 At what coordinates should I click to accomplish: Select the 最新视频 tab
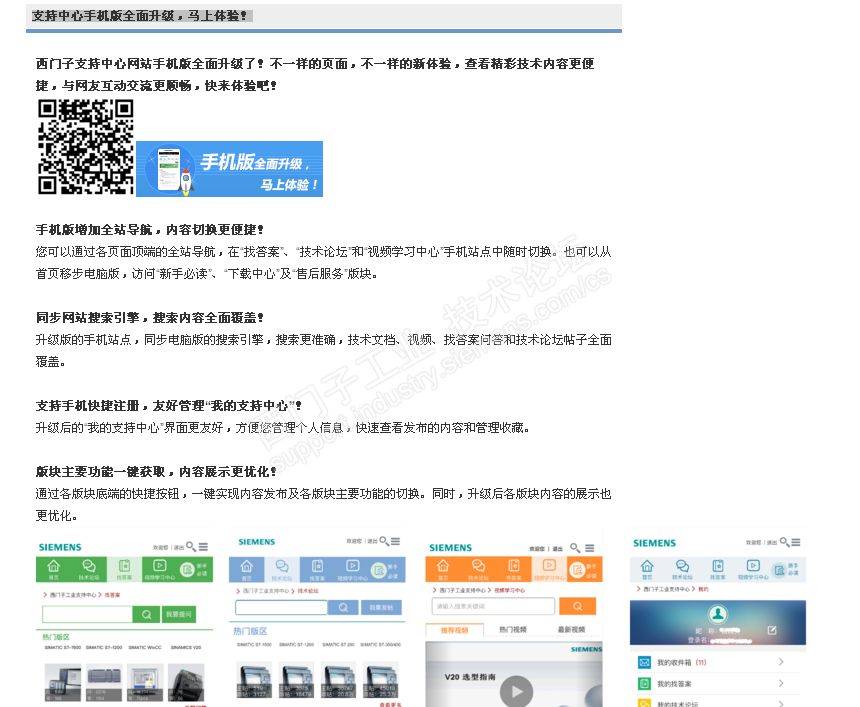572,629
